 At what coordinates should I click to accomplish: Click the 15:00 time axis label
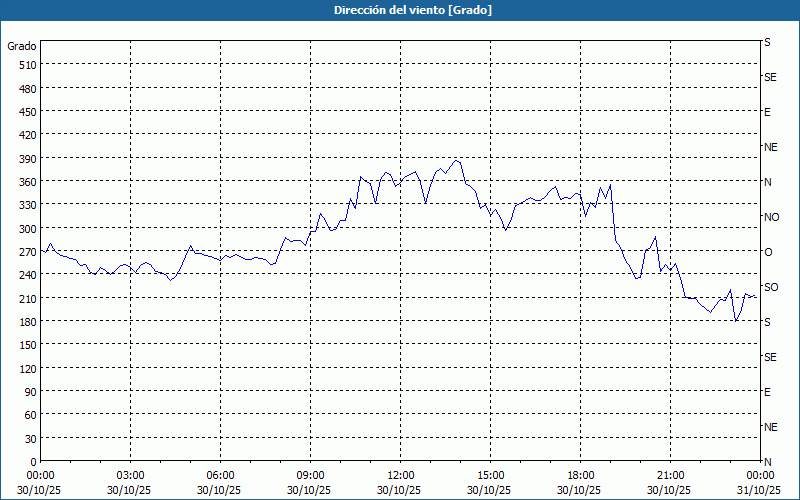point(490,476)
